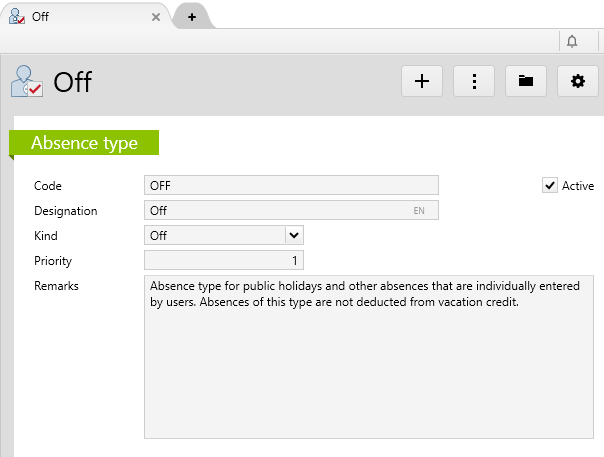The height and width of the screenshot is (457, 604).
Task: Click the folder icon button
Action: click(526, 81)
